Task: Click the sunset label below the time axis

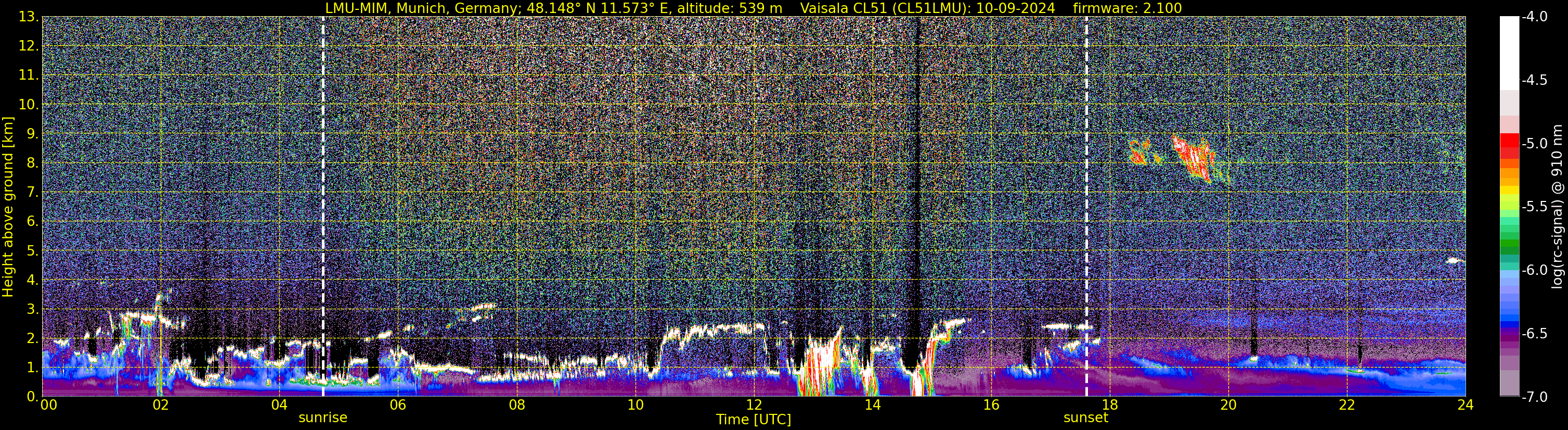Action: [1086, 418]
